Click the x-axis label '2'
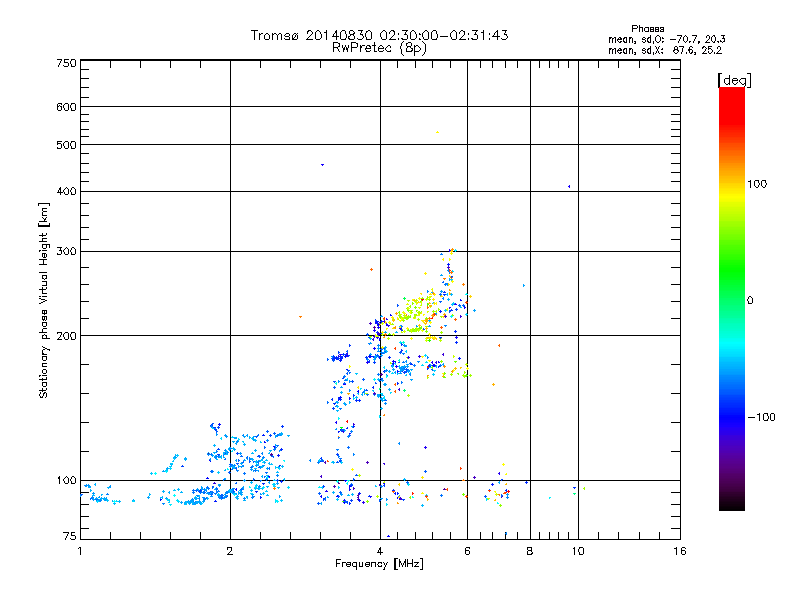 pos(230,551)
